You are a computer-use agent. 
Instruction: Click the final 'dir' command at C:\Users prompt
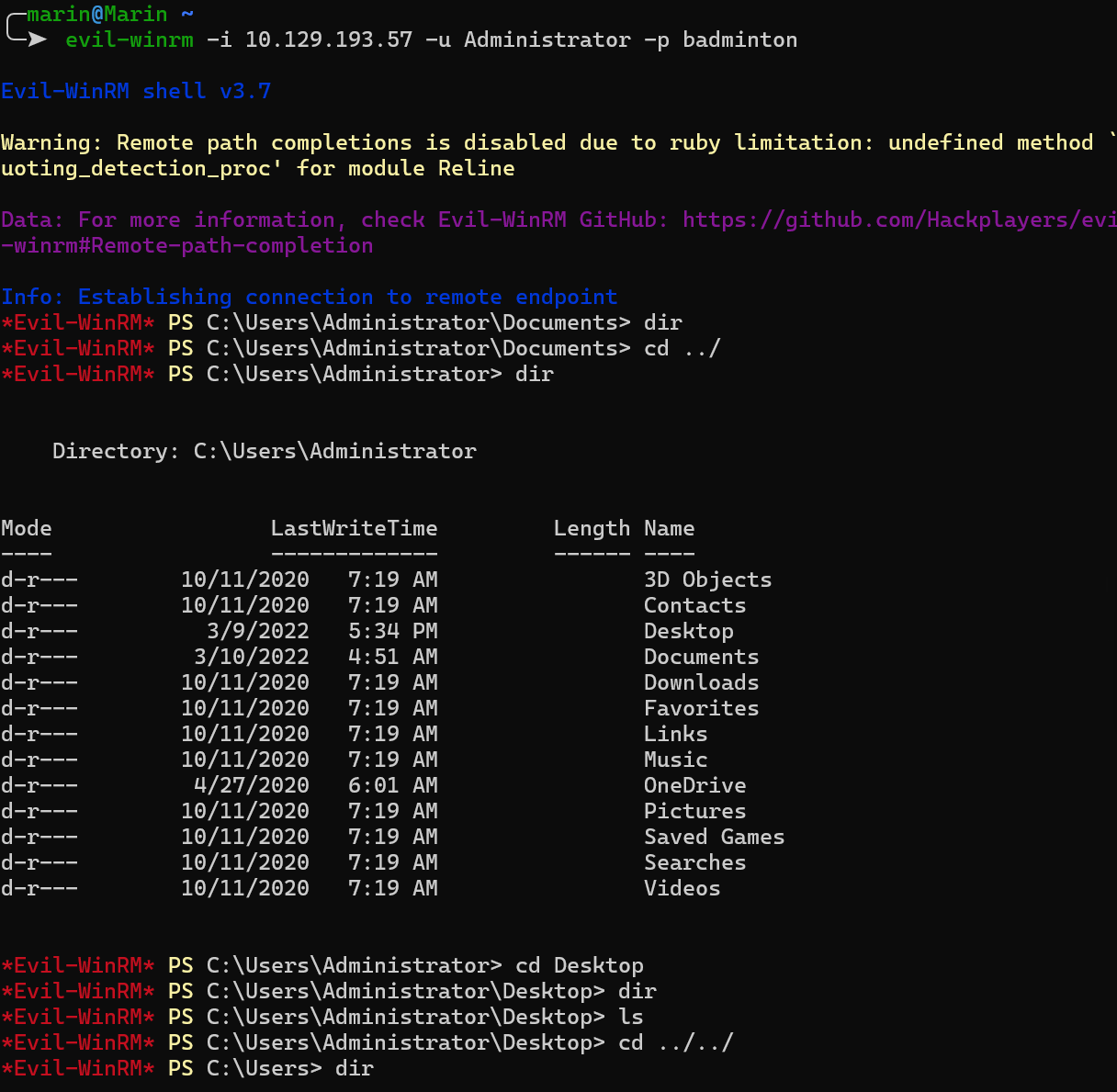355,1069
